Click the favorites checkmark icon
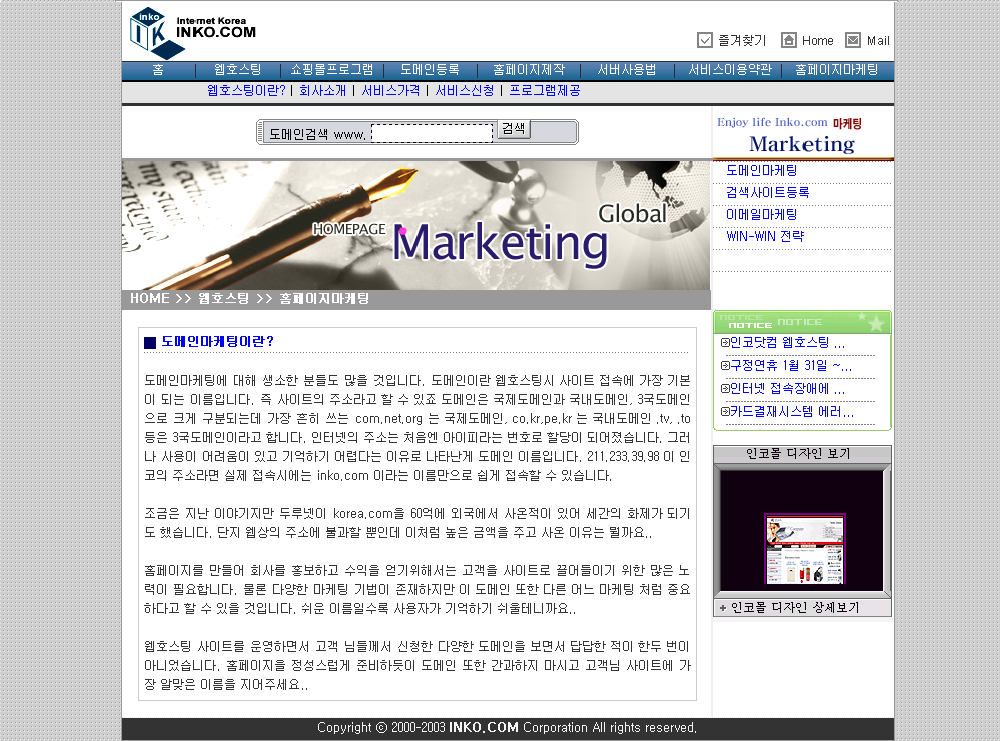Viewport: 1000px width, 741px height. click(705, 40)
